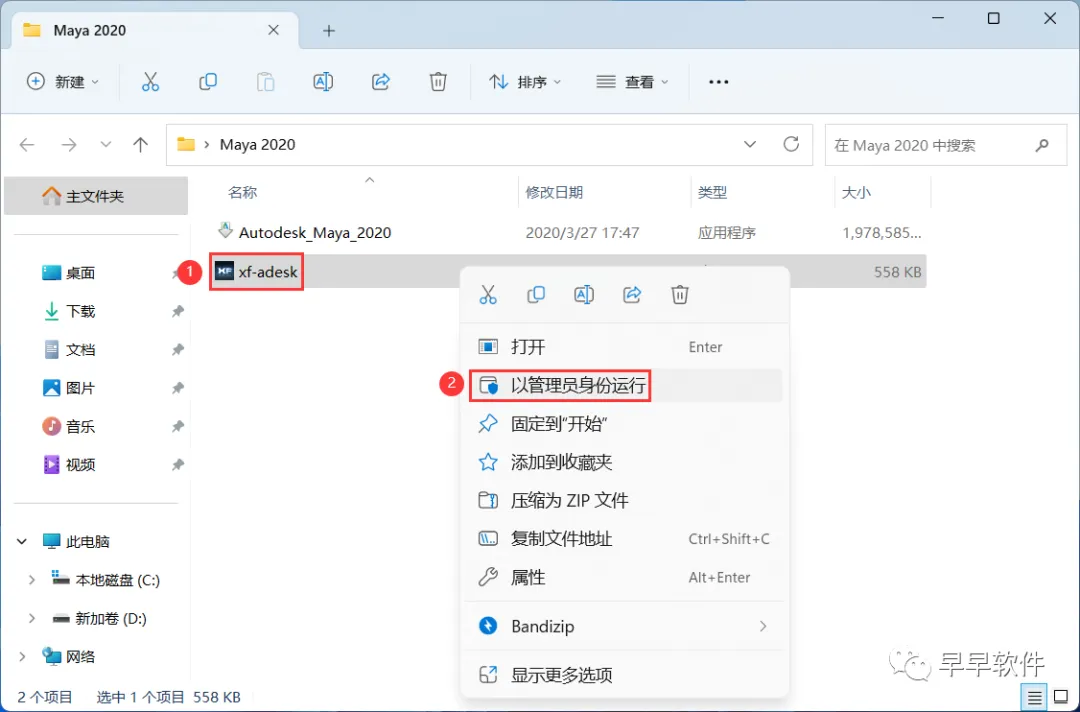1080x712 pixels.
Task: Click Rename icon in the context menu
Action: pos(584,295)
